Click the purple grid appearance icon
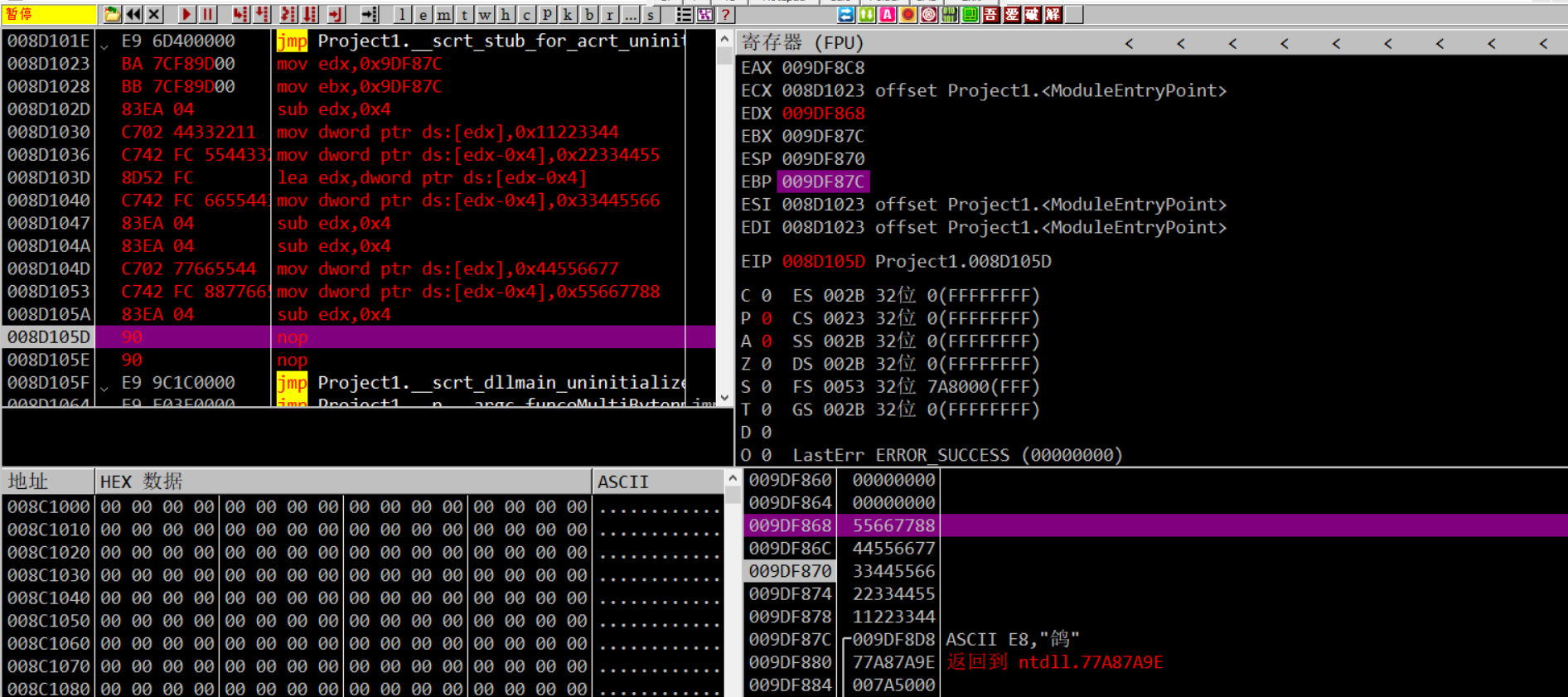 [x=704, y=14]
